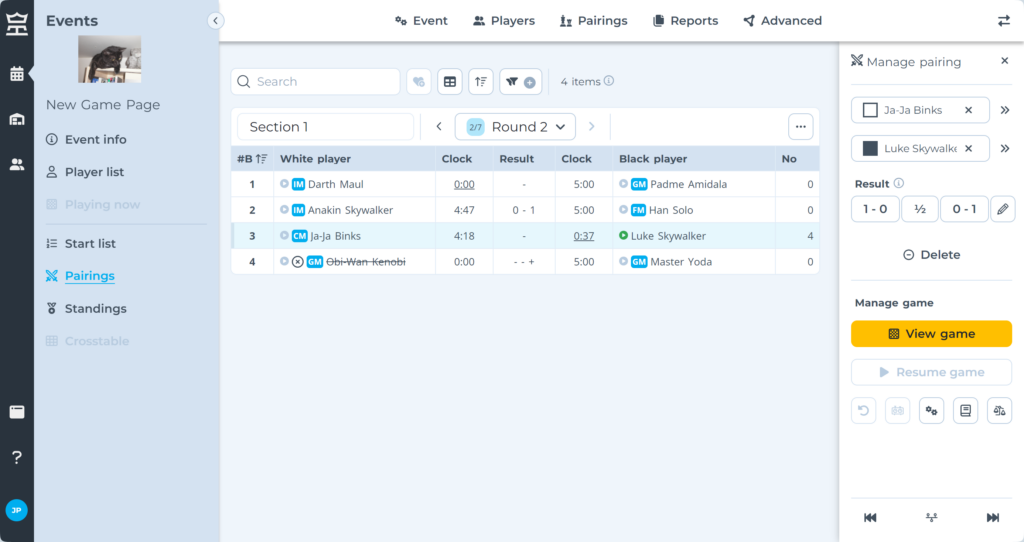Set the result to 1 - 0
The width and height of the screenshot is (1024, 542).
875,209
